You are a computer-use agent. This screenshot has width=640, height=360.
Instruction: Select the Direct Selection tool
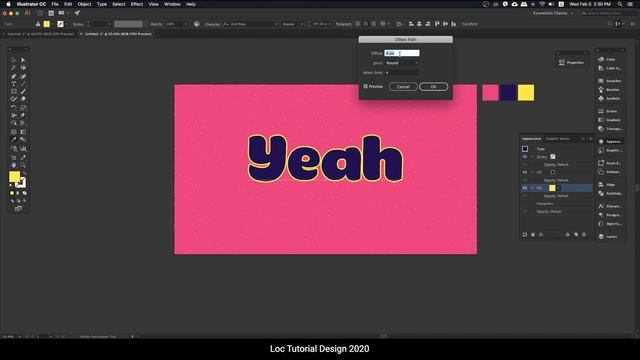23,60
